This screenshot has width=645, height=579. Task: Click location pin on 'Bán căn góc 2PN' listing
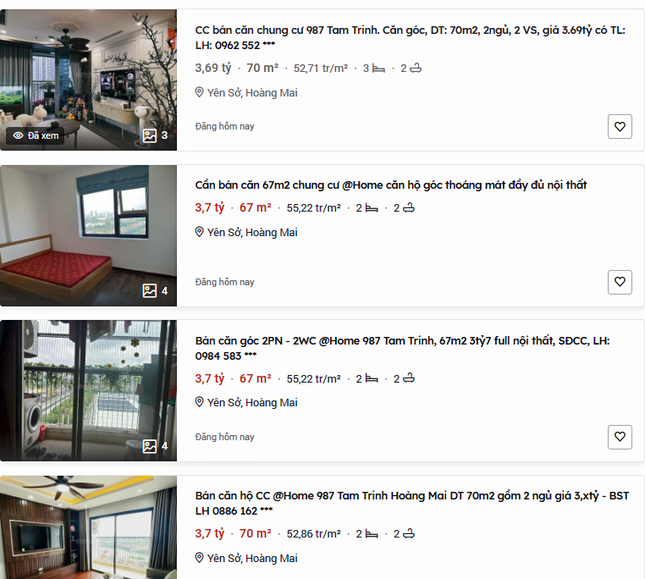(199, 402)
